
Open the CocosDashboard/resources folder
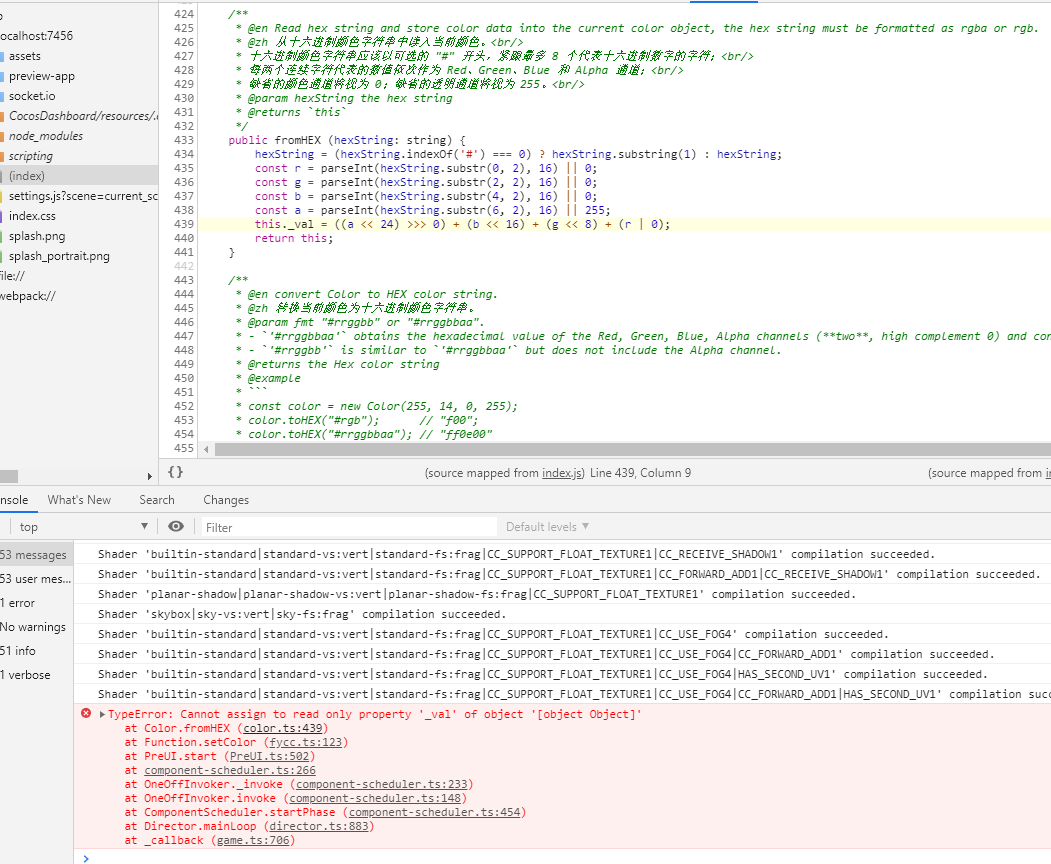pyautogui.click(x=82, y=116)
